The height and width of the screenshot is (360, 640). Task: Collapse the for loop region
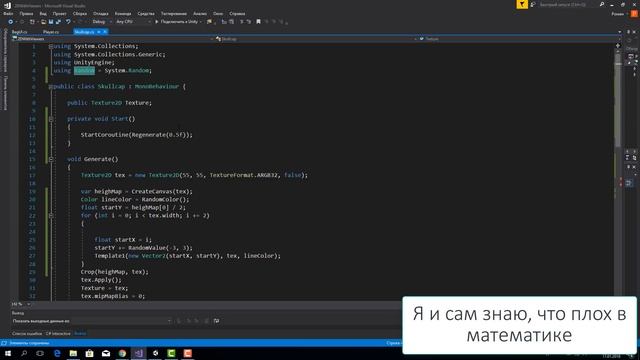pos(51,216)
